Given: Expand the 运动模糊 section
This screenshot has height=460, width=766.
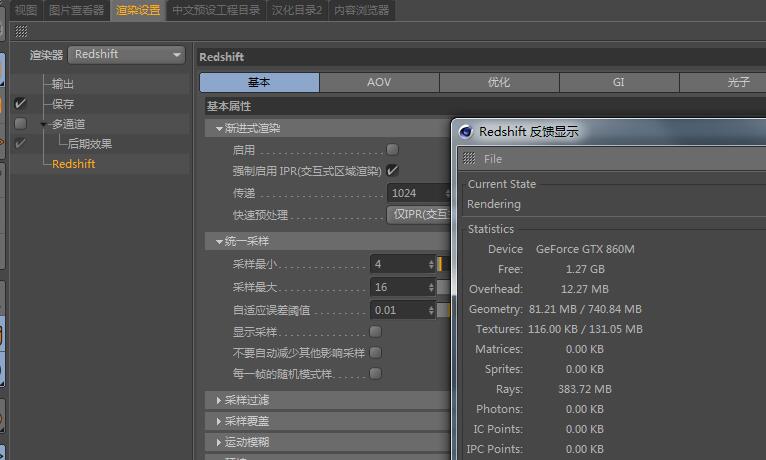Looking at the screenshot, I should 219,442.
